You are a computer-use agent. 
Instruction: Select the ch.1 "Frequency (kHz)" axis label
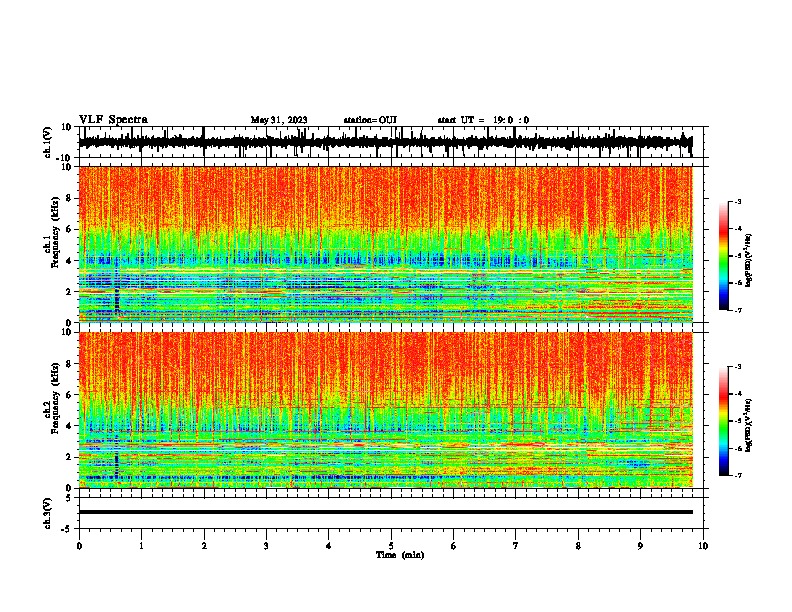[x=56, y=233]
